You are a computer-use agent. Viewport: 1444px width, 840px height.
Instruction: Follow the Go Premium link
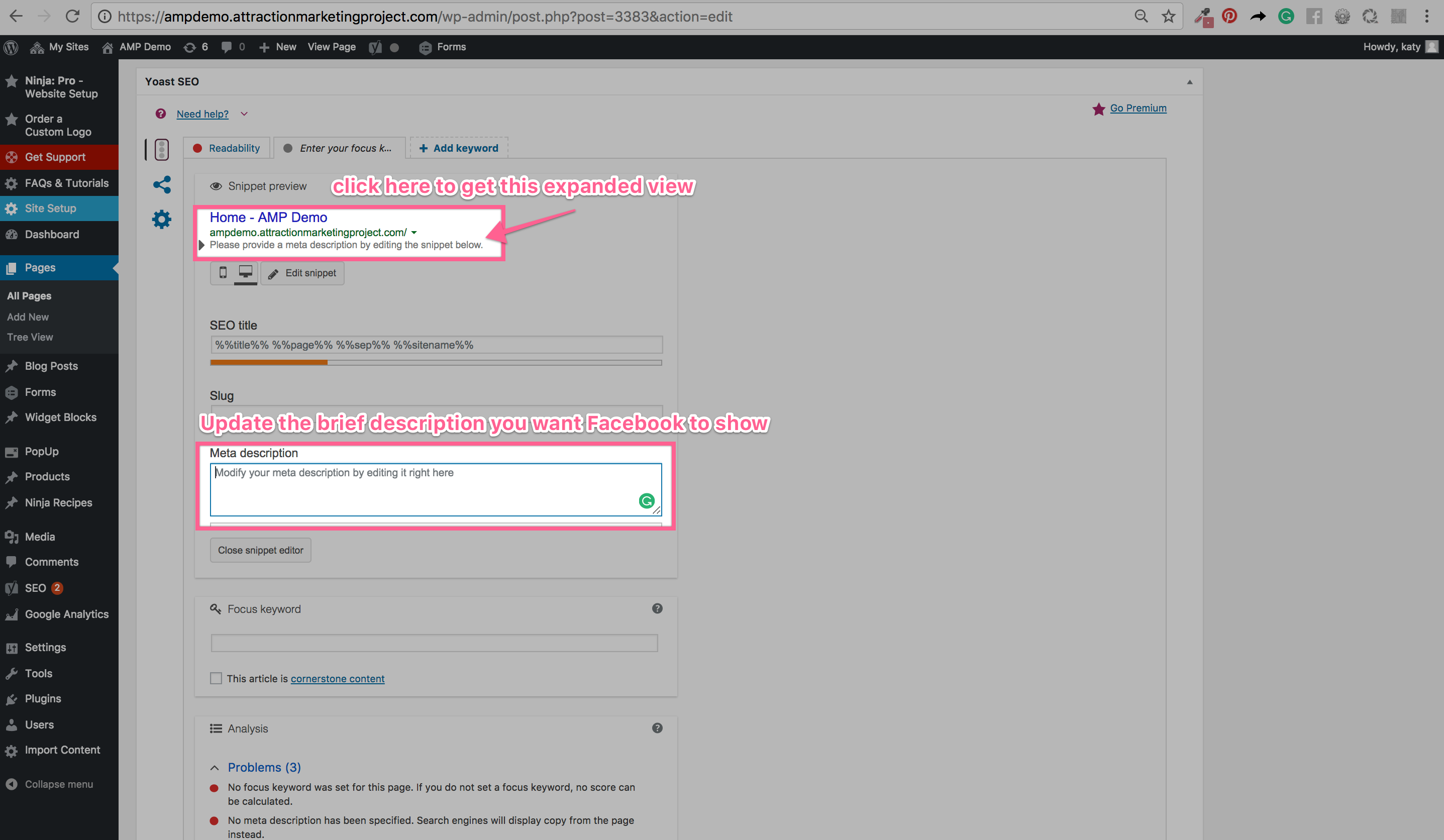(1138, 109)
